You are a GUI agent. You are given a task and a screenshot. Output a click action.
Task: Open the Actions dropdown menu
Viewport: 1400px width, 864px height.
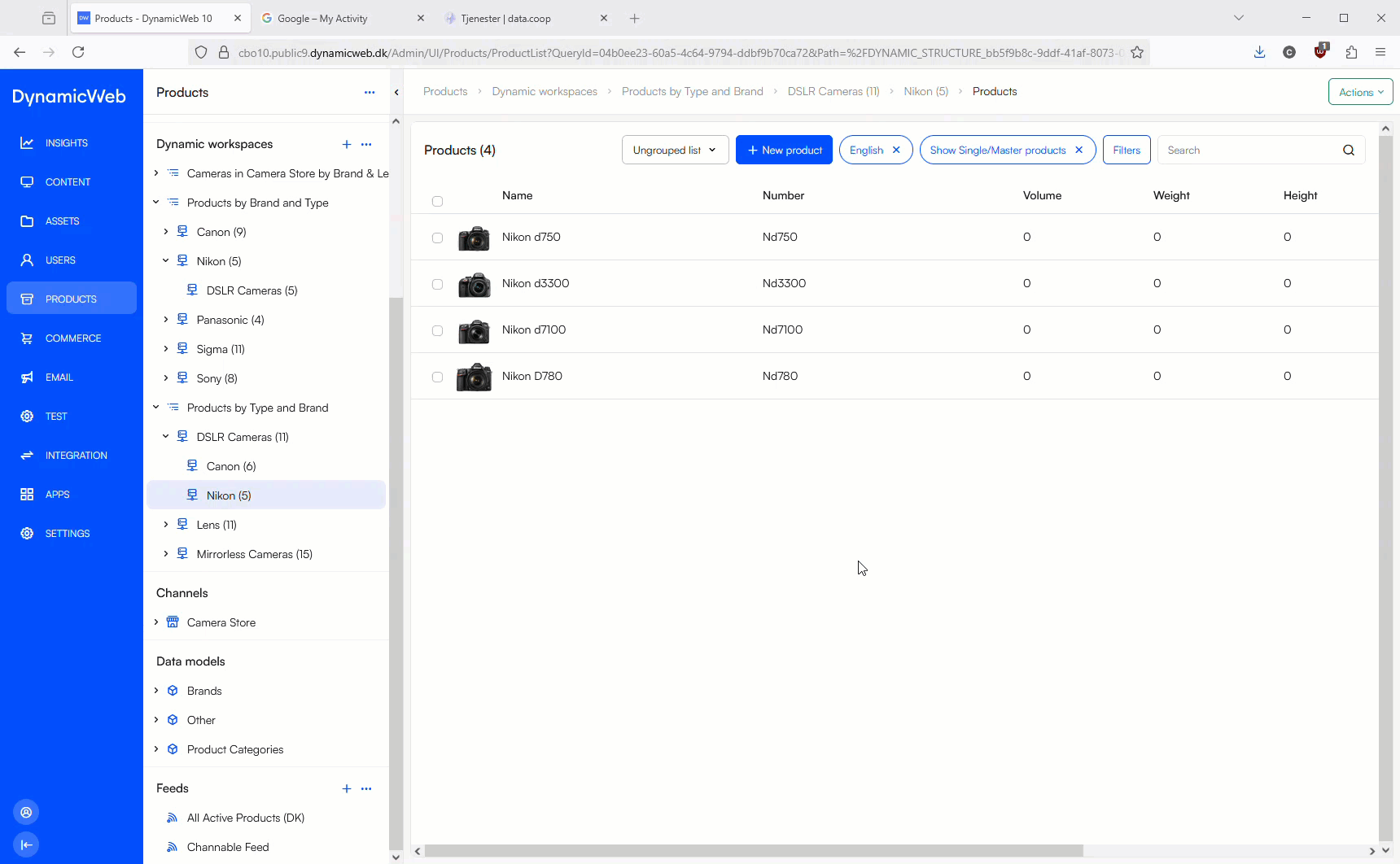click(1360, 92)
